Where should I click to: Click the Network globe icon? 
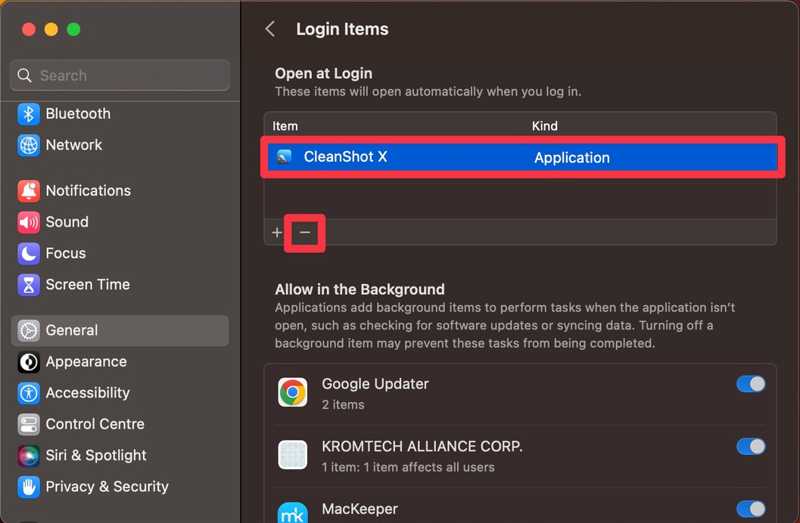[29, 145]
